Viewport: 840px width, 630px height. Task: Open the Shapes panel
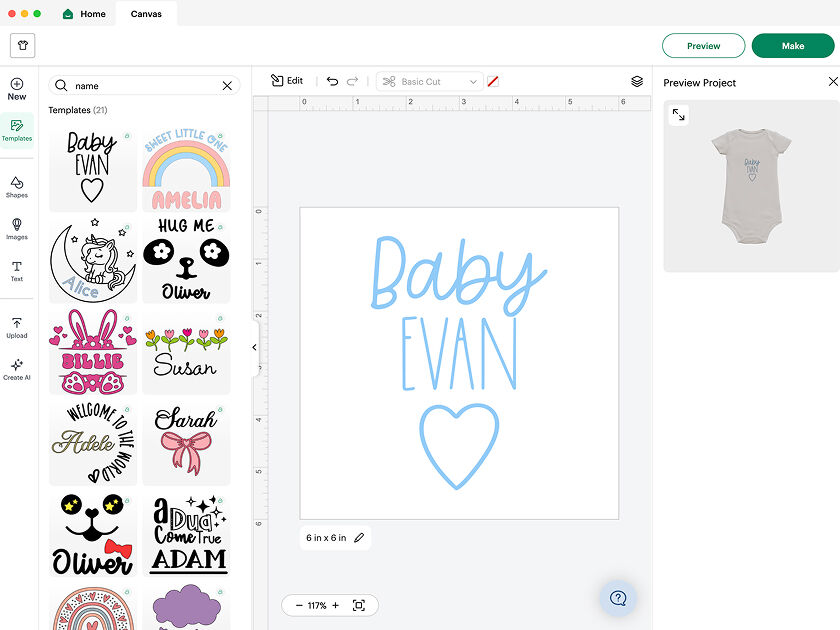pos(17,186)
